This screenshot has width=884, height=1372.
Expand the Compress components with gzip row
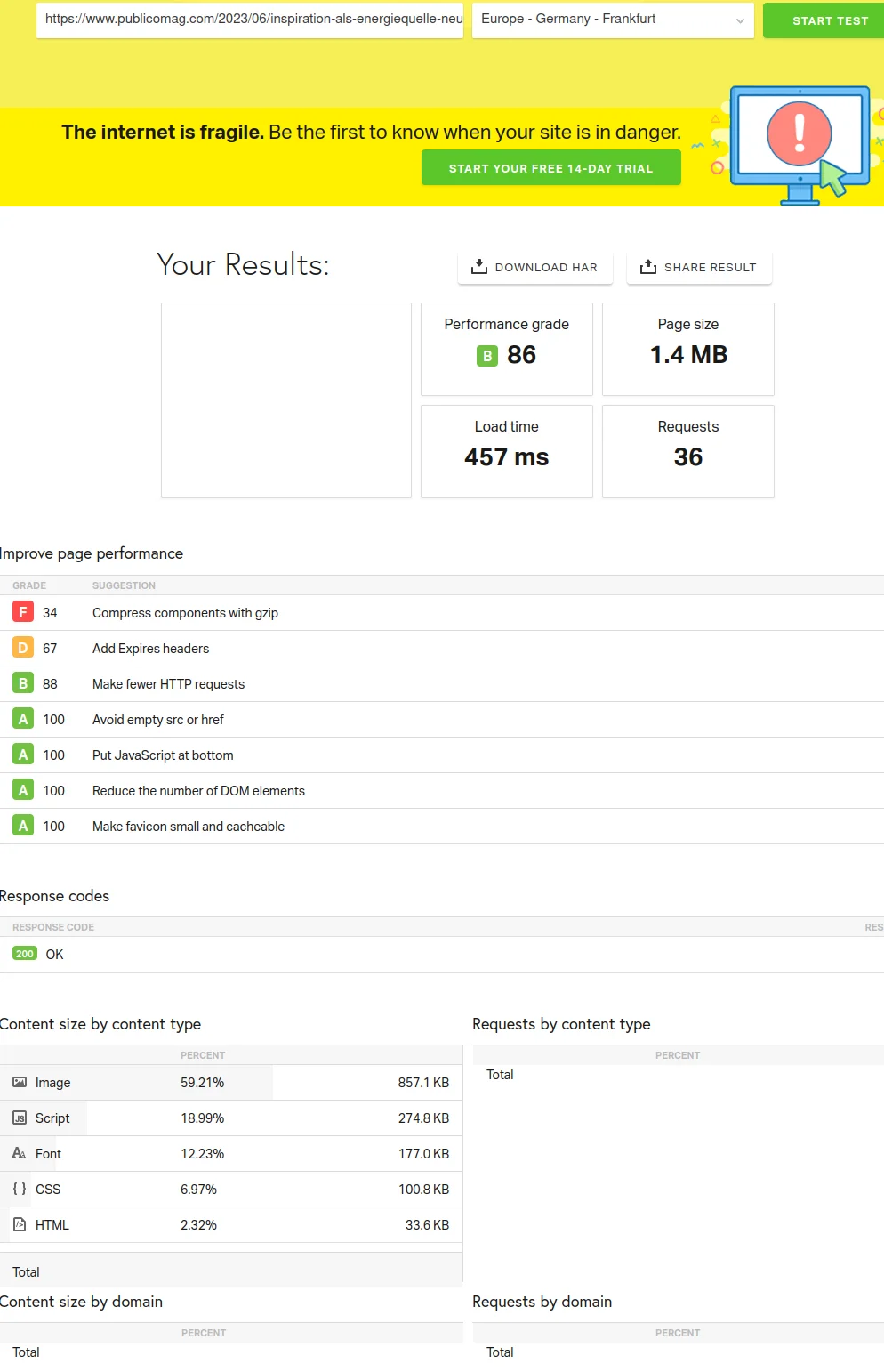(x=185, y=613)
